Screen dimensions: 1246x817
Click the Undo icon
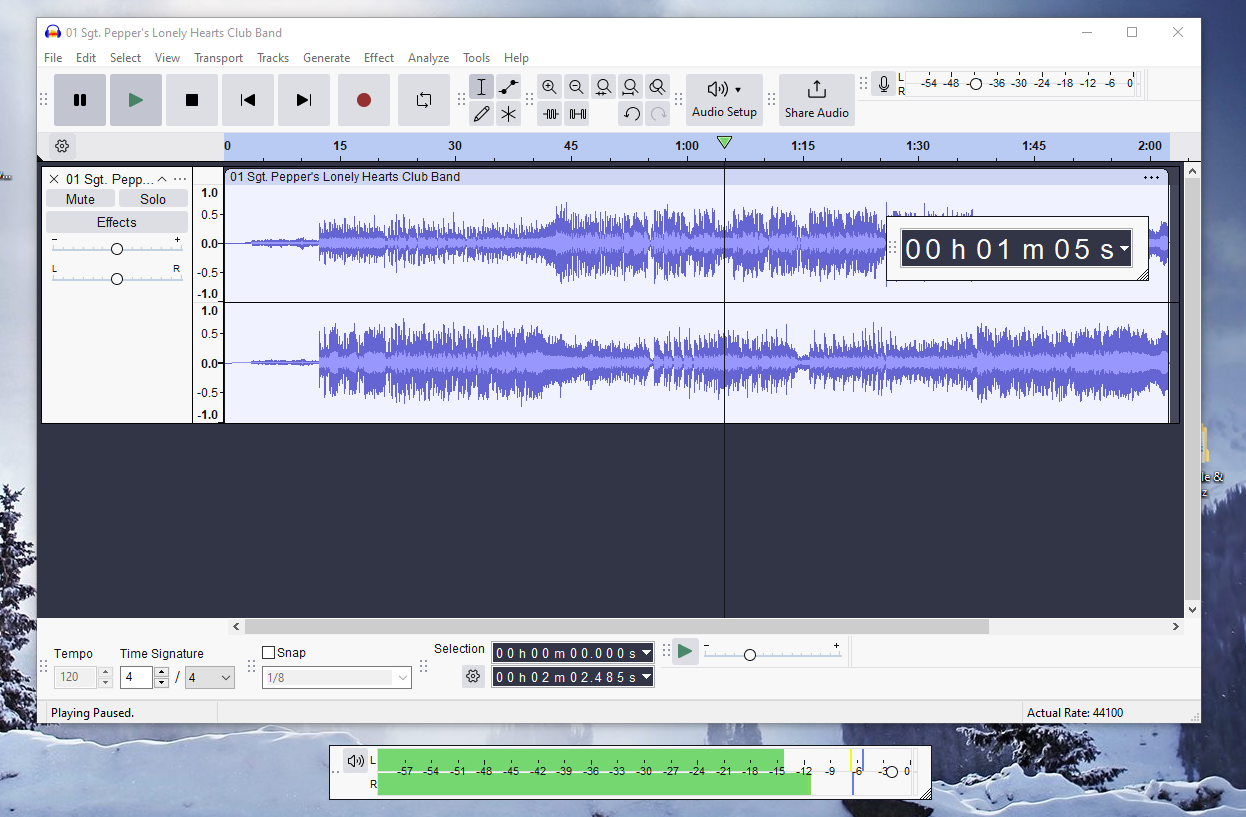coord(630,114)
